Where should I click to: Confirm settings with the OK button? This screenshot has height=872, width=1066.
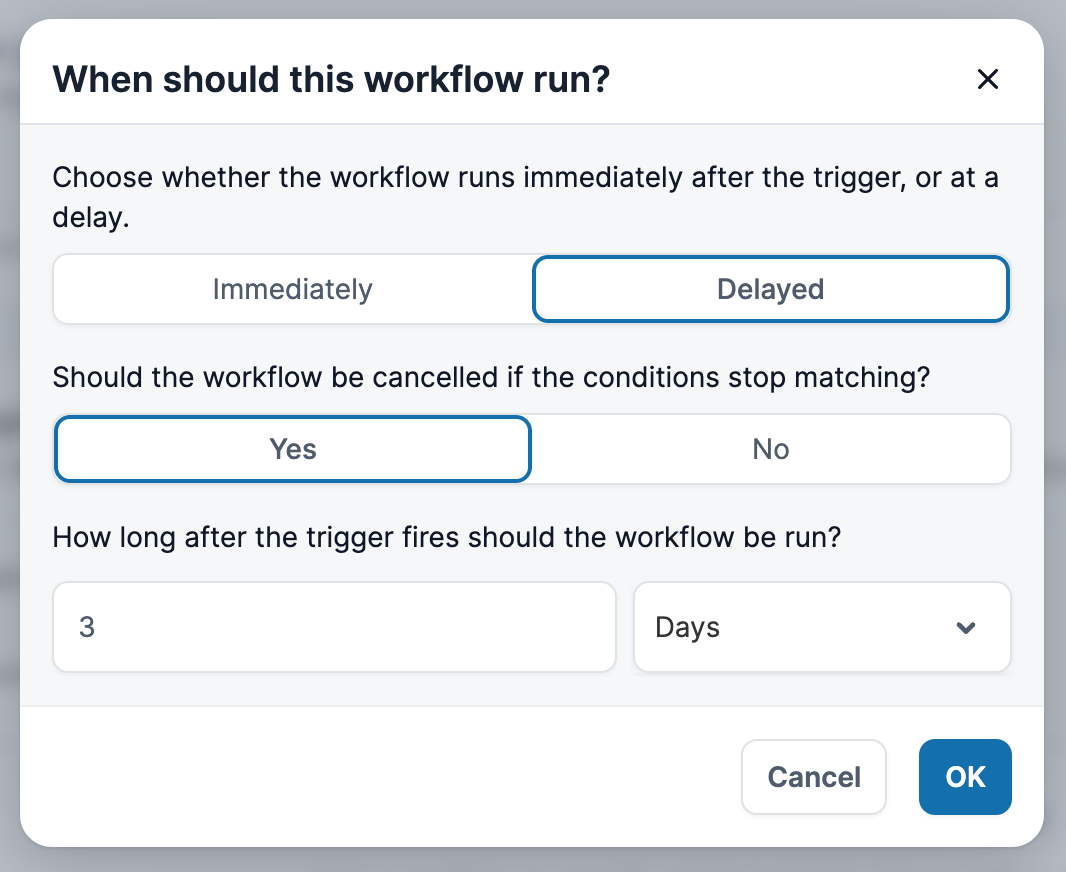(x=965, y=777)
